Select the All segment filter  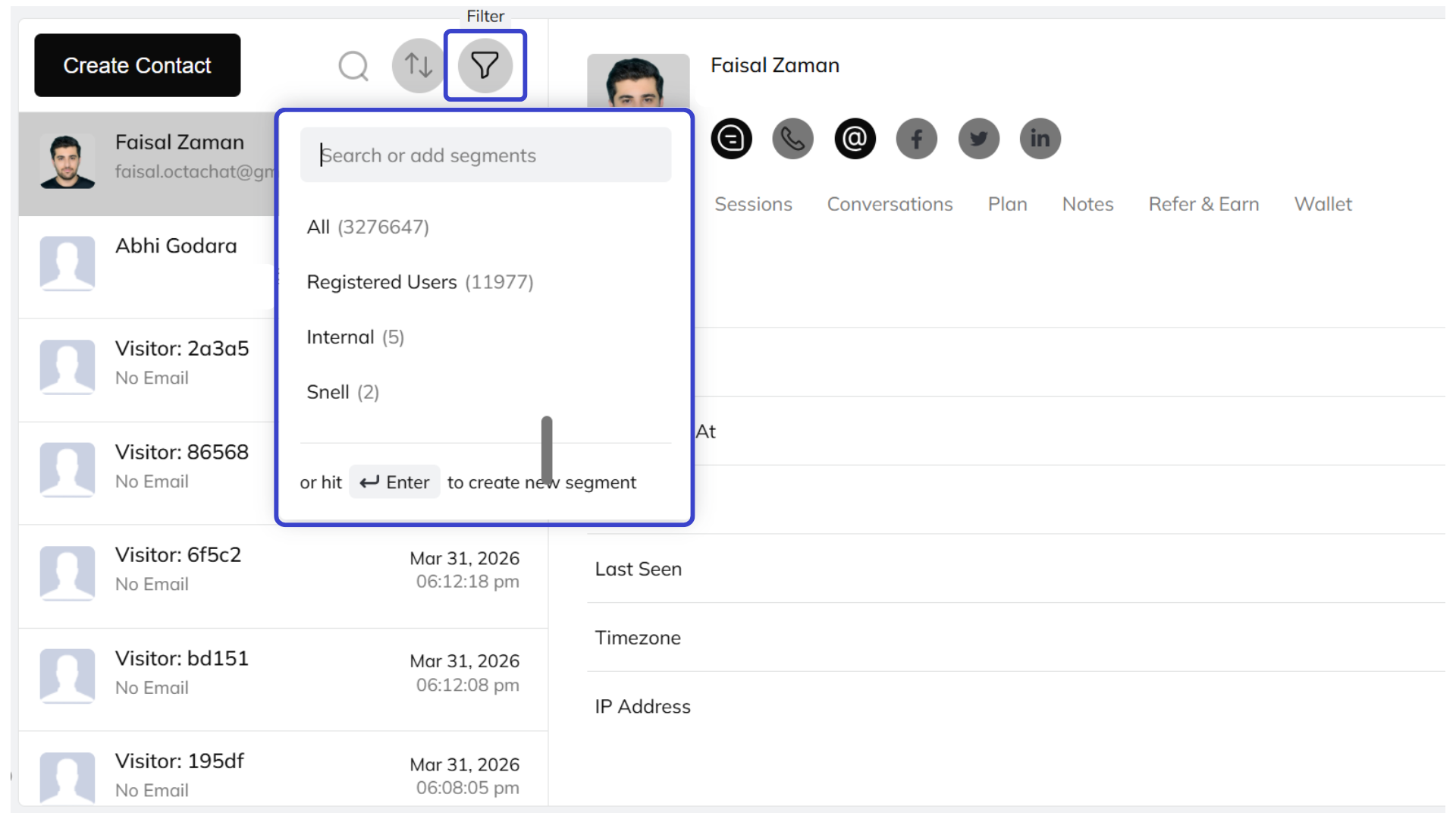[x=368, y=226]
